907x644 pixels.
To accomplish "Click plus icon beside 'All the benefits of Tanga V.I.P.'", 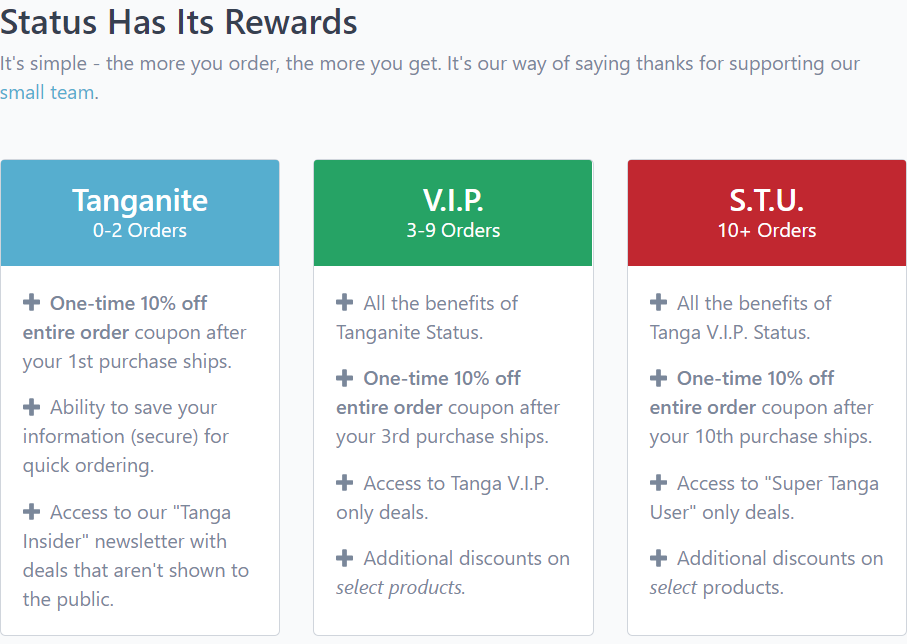I will [658, 302].
